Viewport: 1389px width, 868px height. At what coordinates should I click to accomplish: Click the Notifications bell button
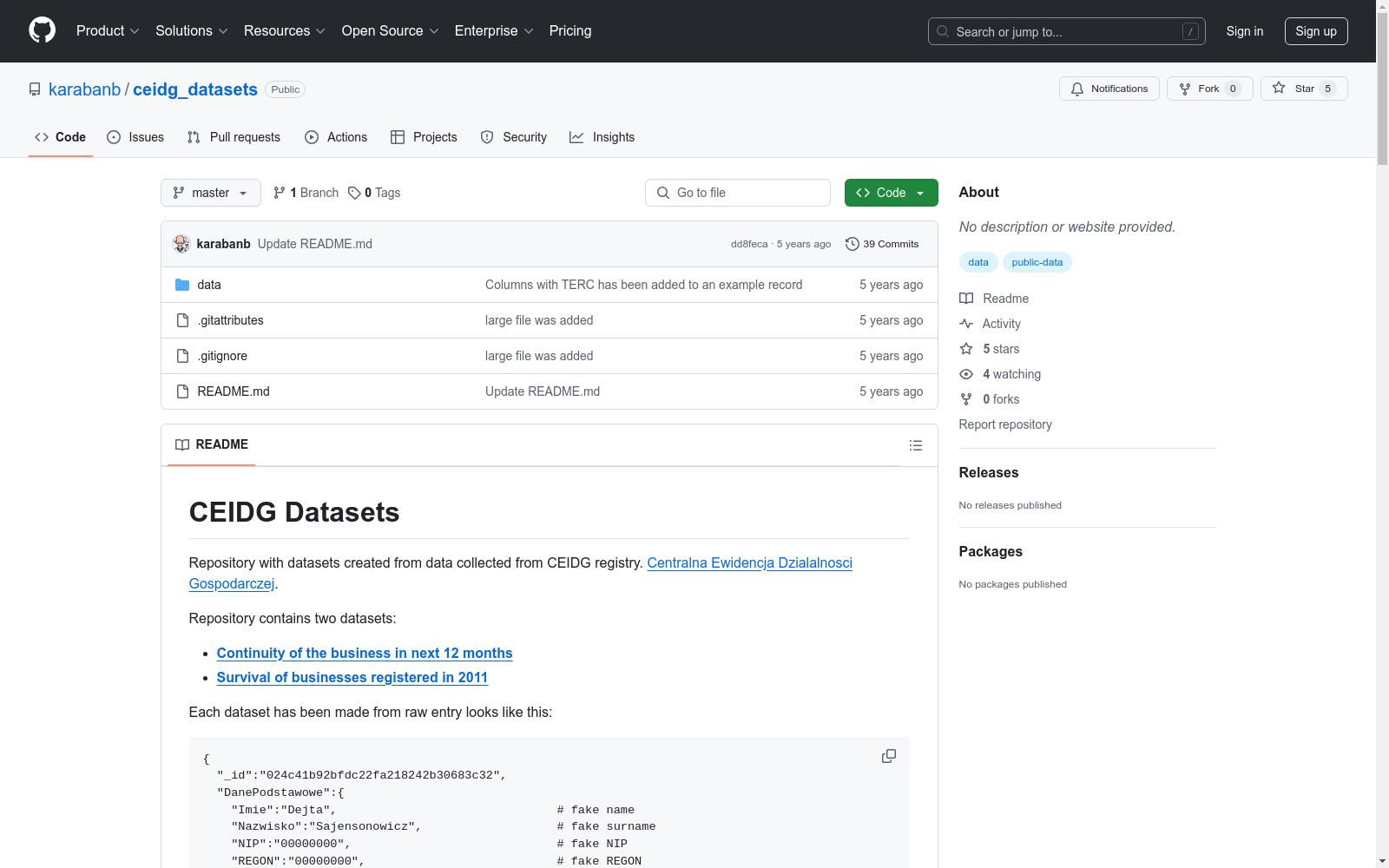1109,89
